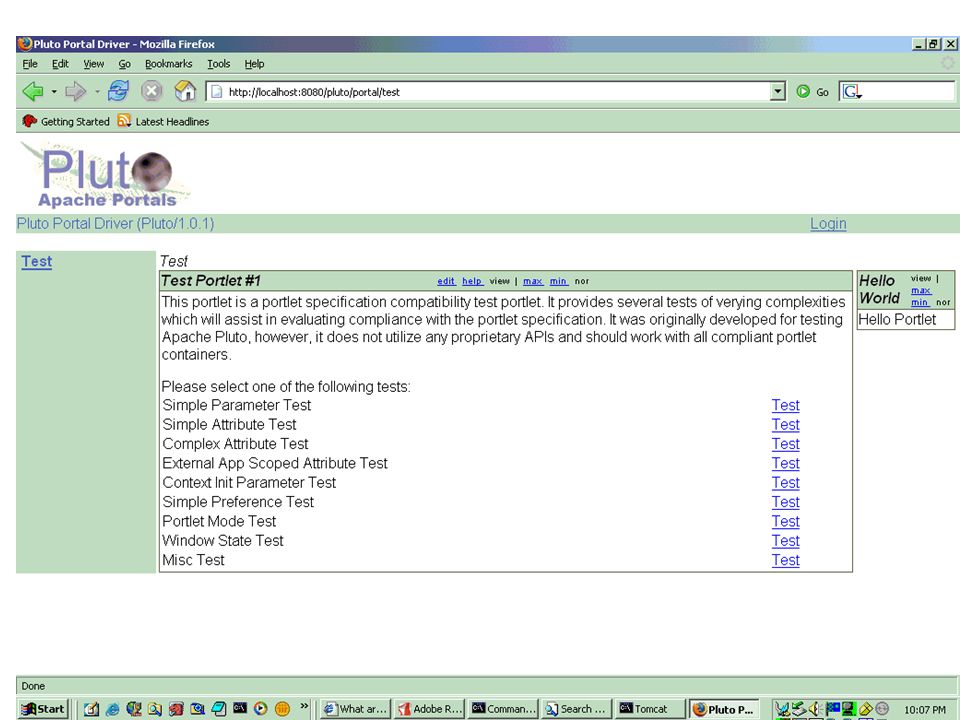Open the Back history dropdown arrow
960x720 pixels.
(54, 92)
